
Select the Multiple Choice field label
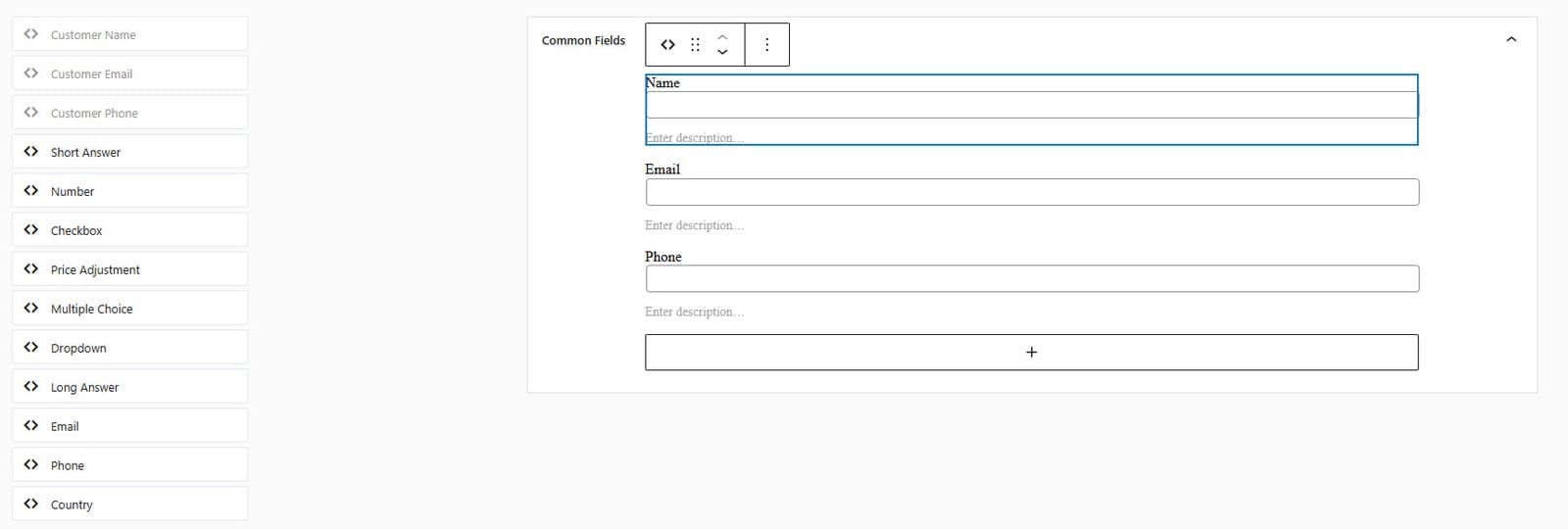[x=91, y=309]
